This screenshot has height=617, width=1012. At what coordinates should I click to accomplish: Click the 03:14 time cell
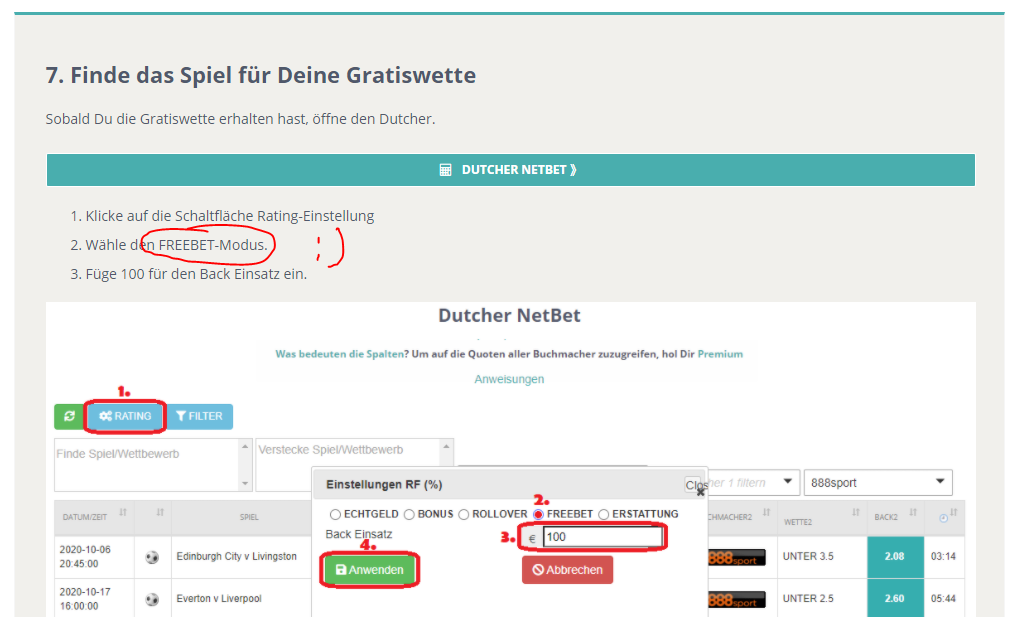coord(944,556)
